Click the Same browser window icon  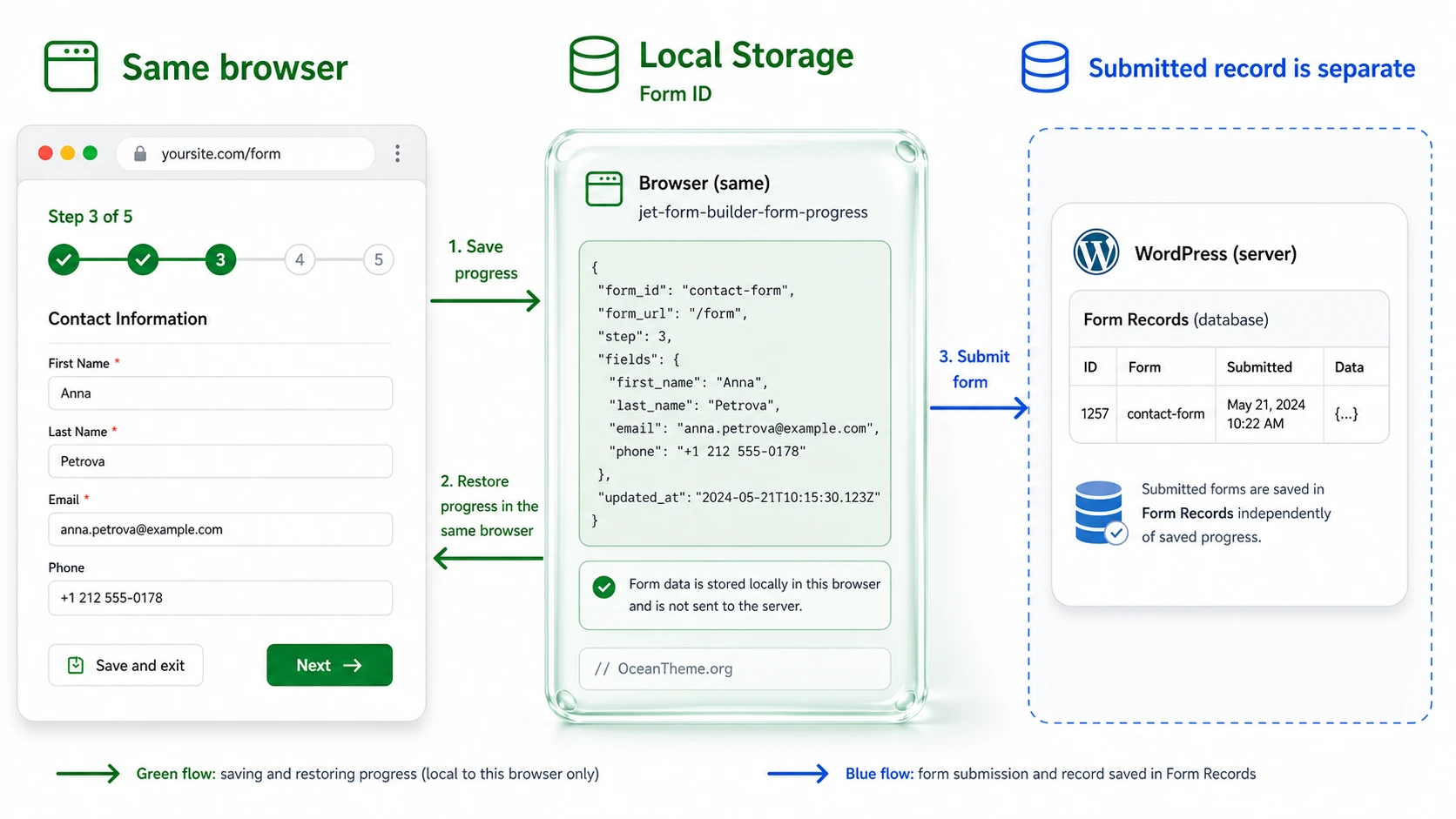click(x=71, y=66)
